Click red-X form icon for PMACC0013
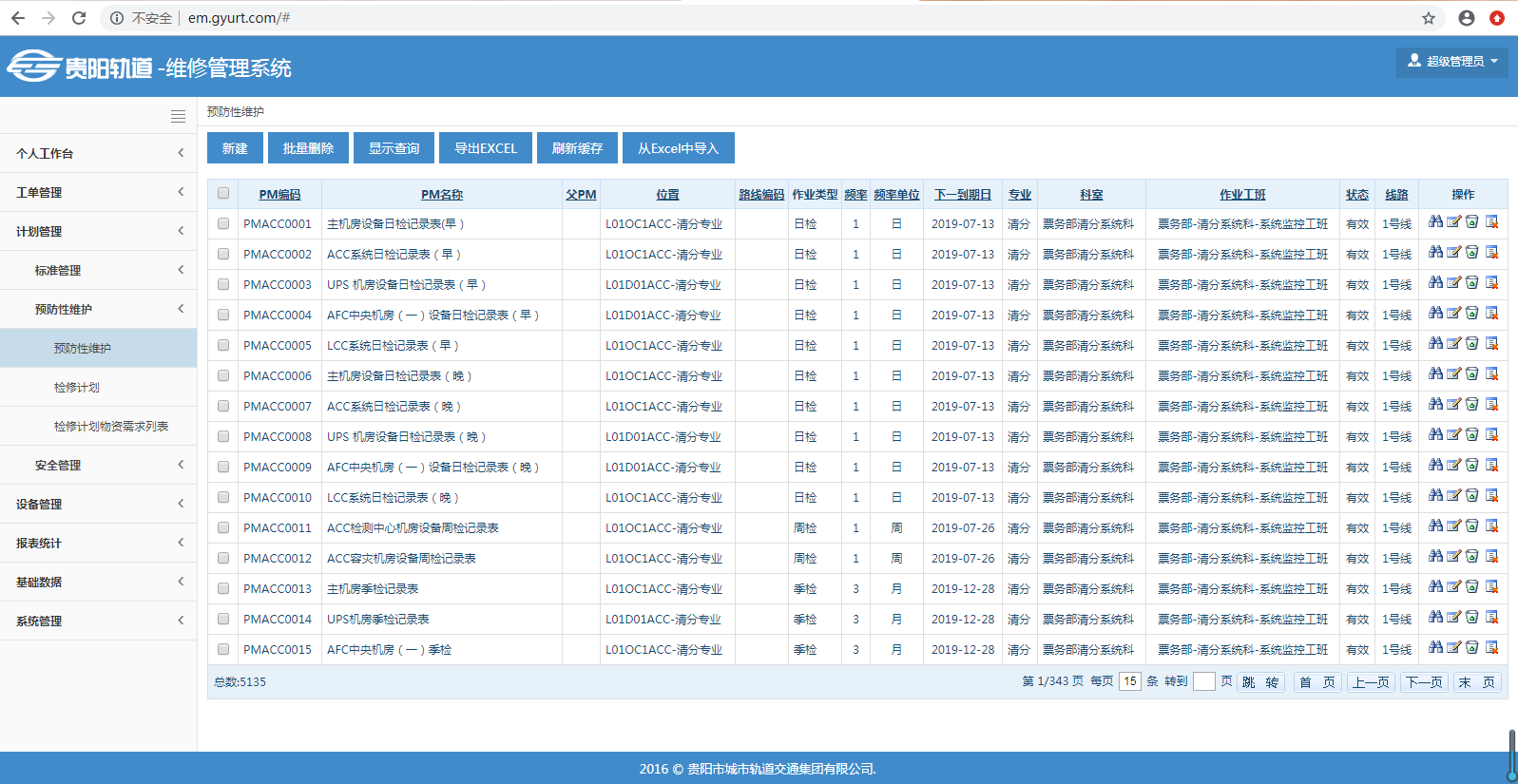This screenshot has height=784, width=1518. pyautogui.click(x=1491, y=587)
